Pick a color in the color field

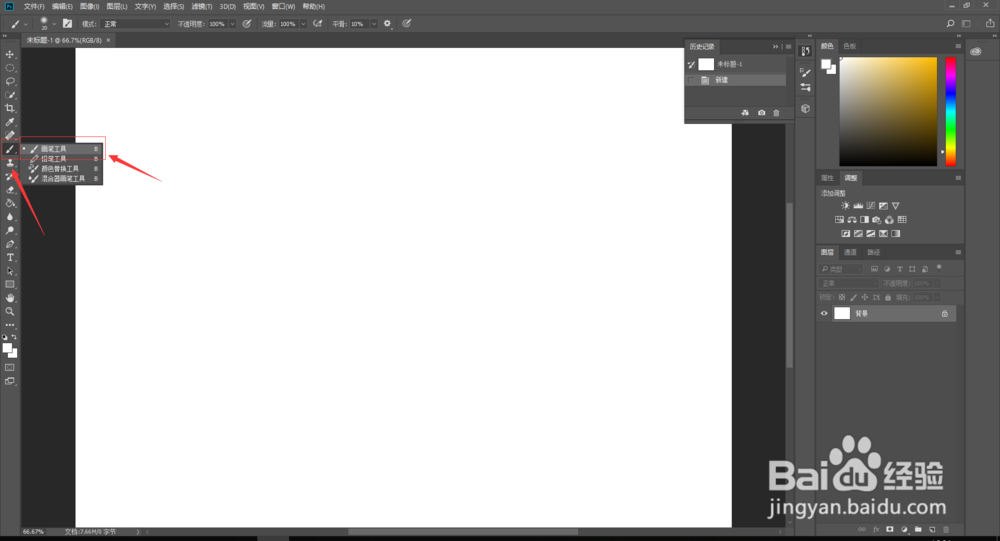coord(888,112)
